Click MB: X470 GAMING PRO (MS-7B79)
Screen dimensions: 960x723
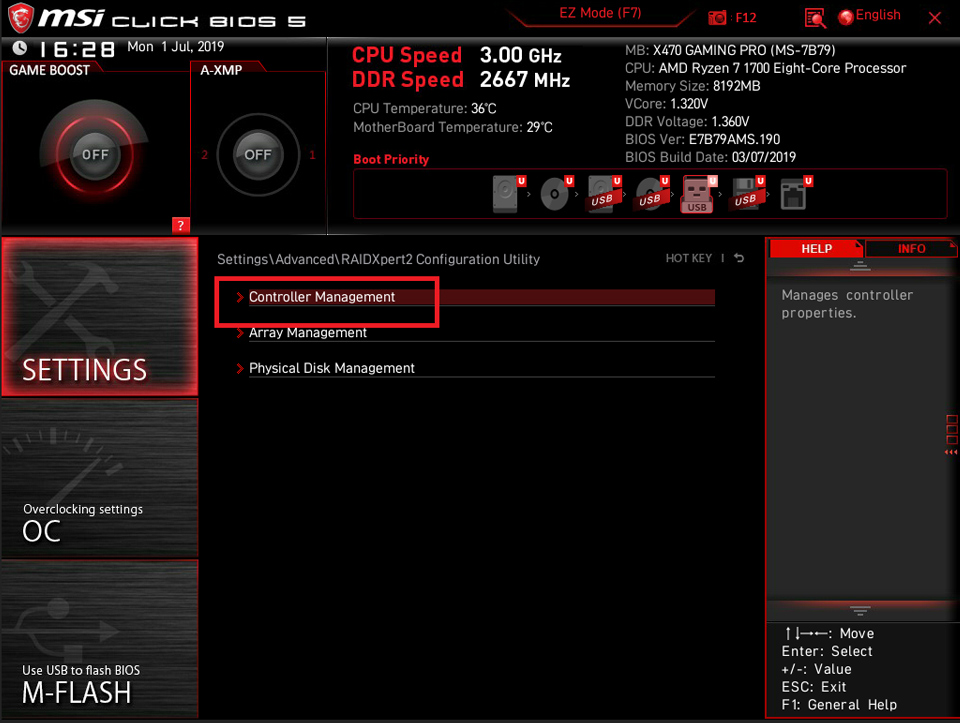coord(730,50)
